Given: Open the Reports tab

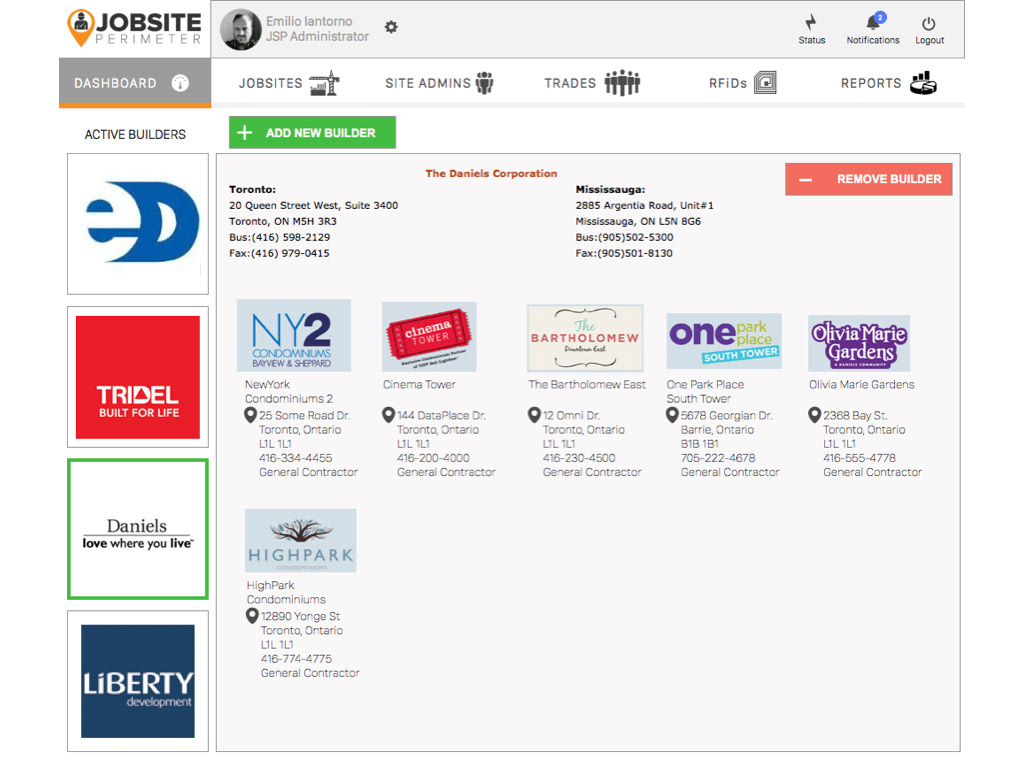Looking at the screenshot, I should coord(888,83).
